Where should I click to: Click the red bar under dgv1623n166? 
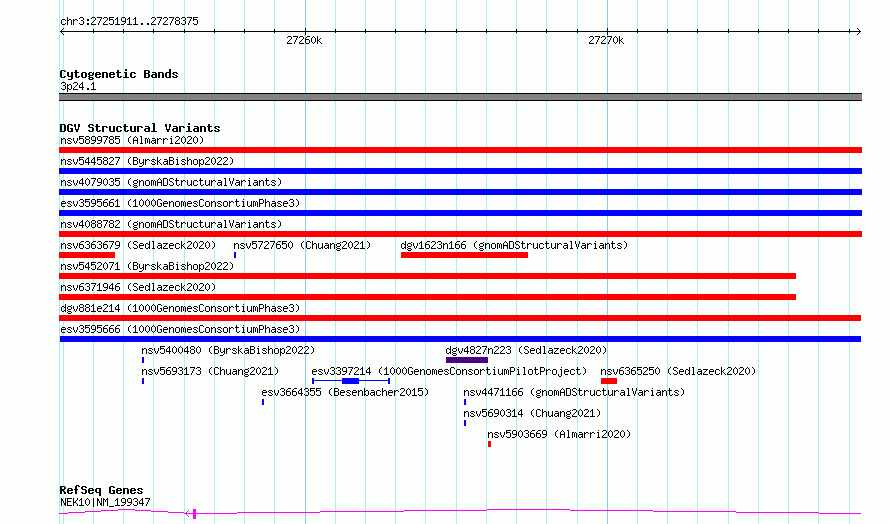click(464, 255)
